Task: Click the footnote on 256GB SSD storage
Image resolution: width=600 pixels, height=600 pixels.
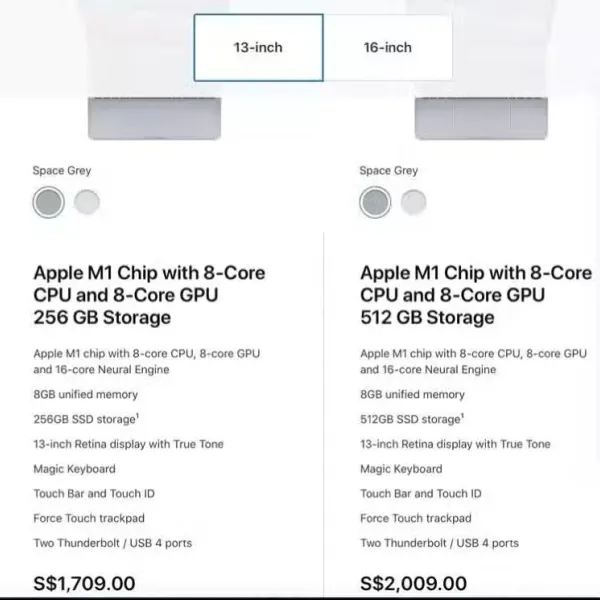Action: click(137, 415)
